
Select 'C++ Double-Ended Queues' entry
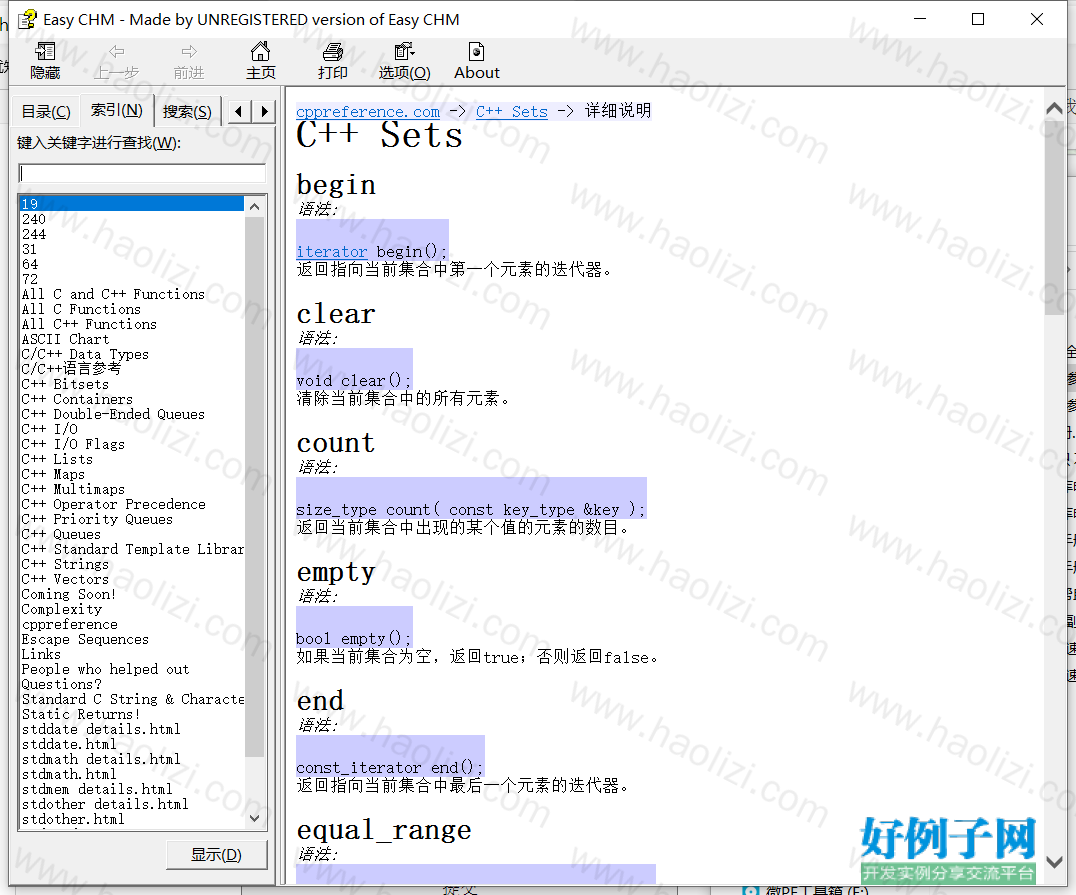113,415
